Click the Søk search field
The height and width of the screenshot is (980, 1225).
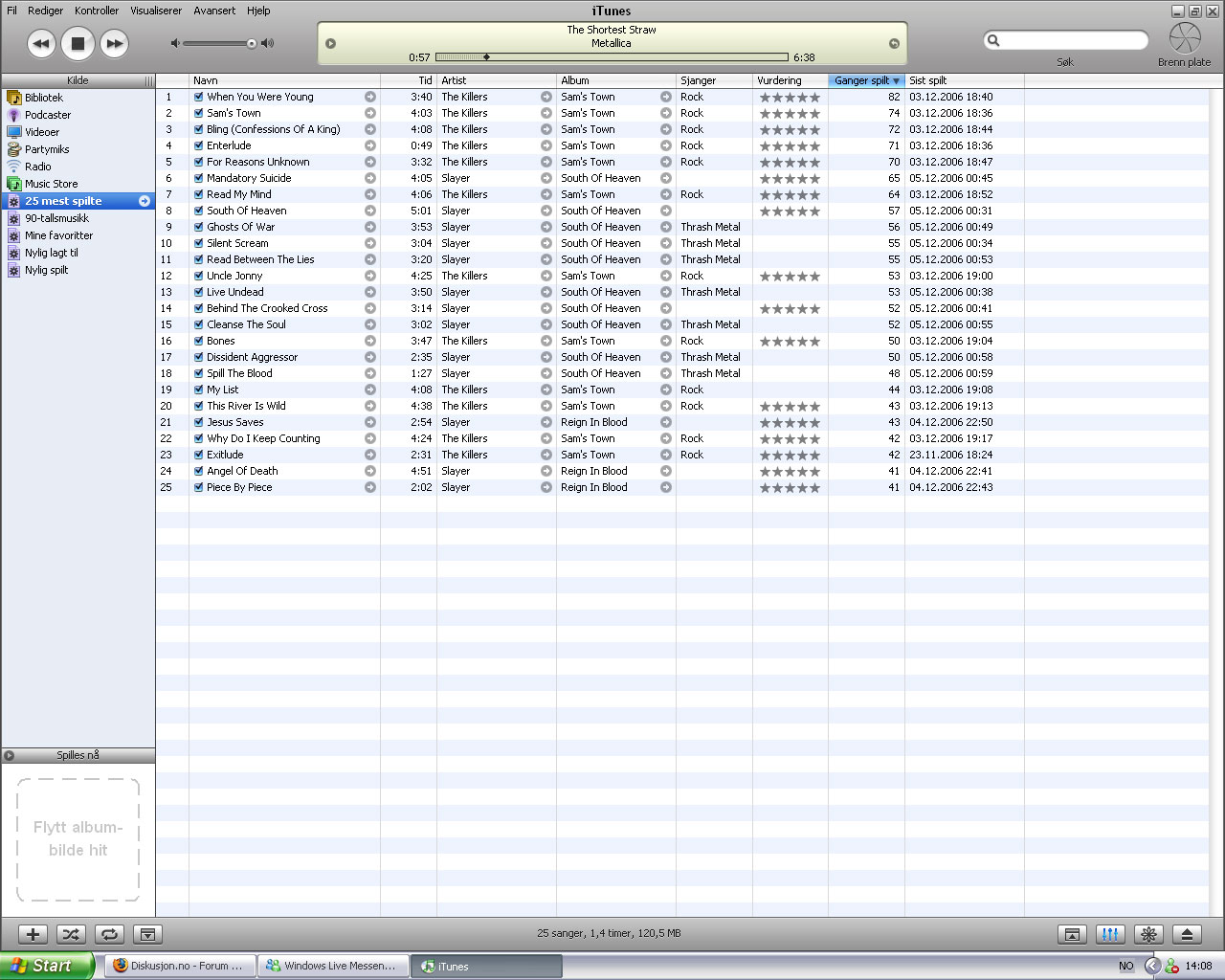1066,40
